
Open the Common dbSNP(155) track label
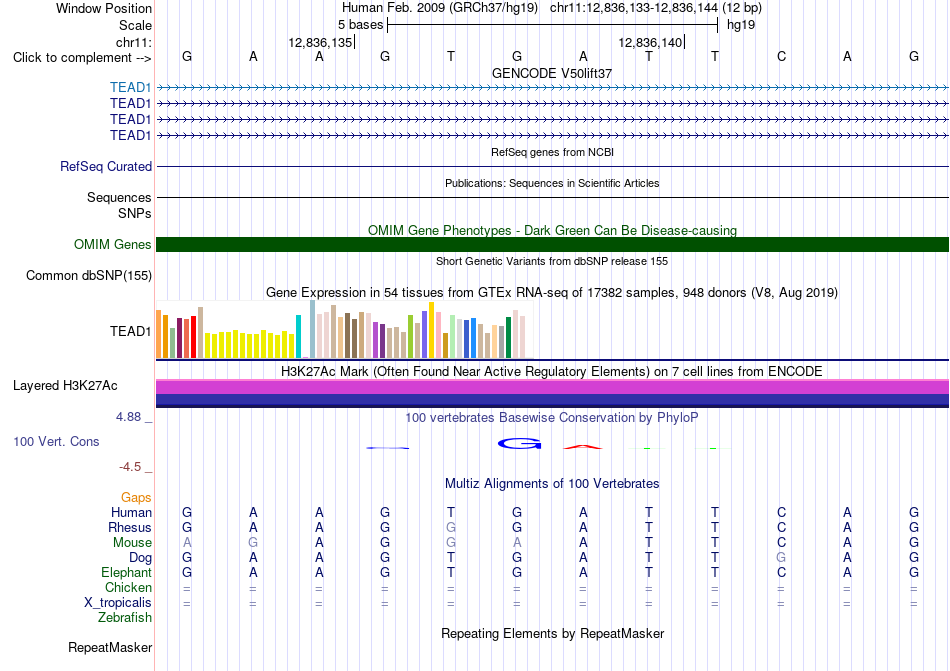tap(89, 276)
